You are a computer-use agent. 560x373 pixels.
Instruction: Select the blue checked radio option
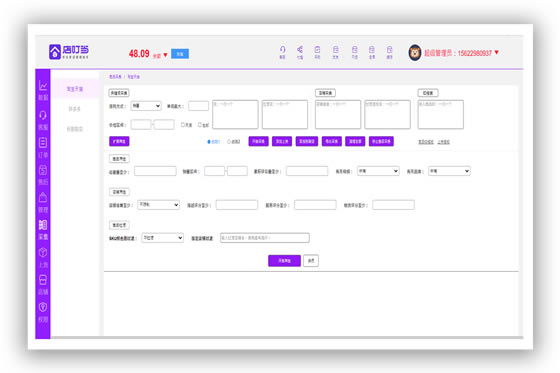(209, 142)
